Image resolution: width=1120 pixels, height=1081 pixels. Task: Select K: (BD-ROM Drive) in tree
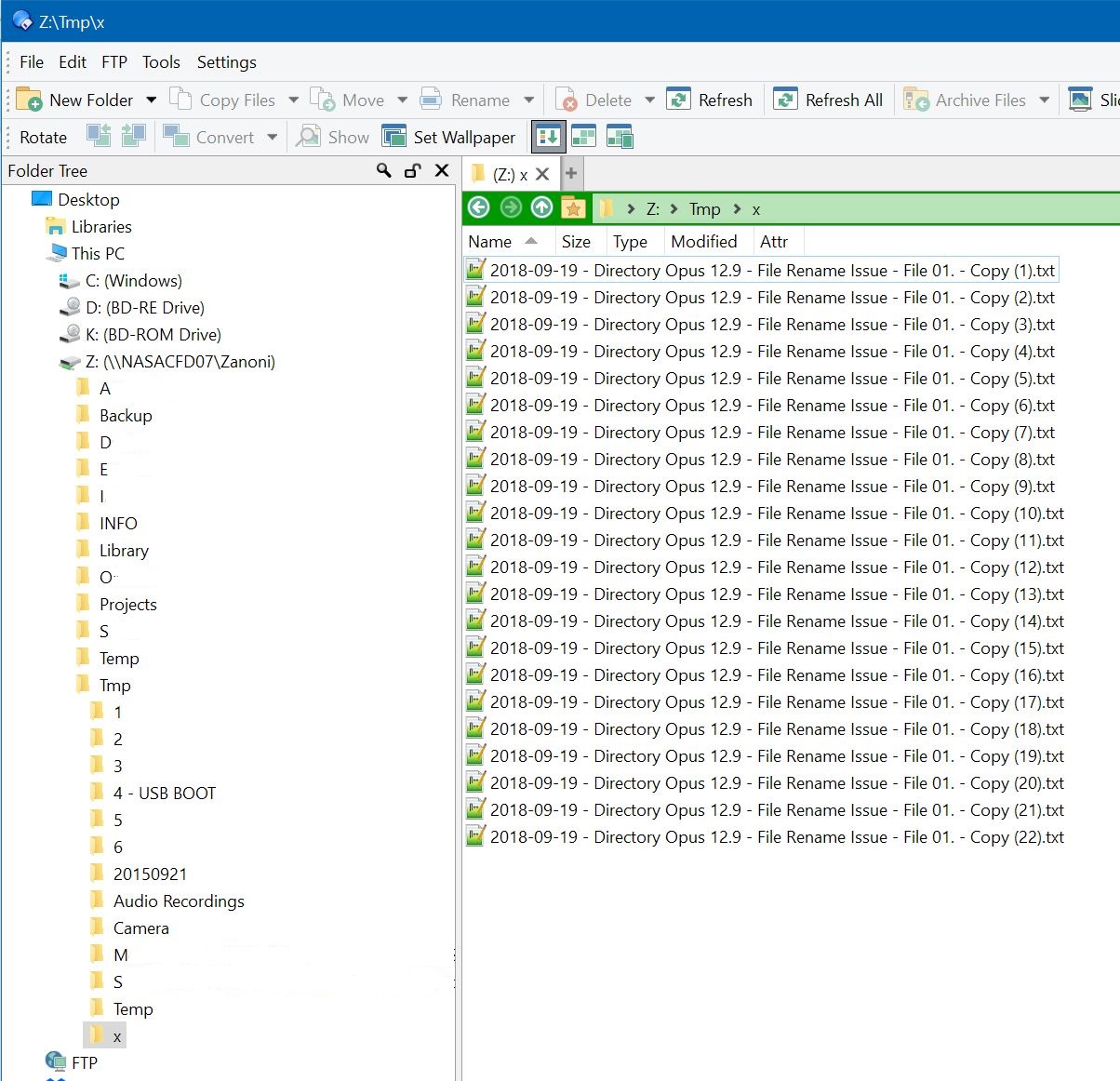(x=140, y=334)
